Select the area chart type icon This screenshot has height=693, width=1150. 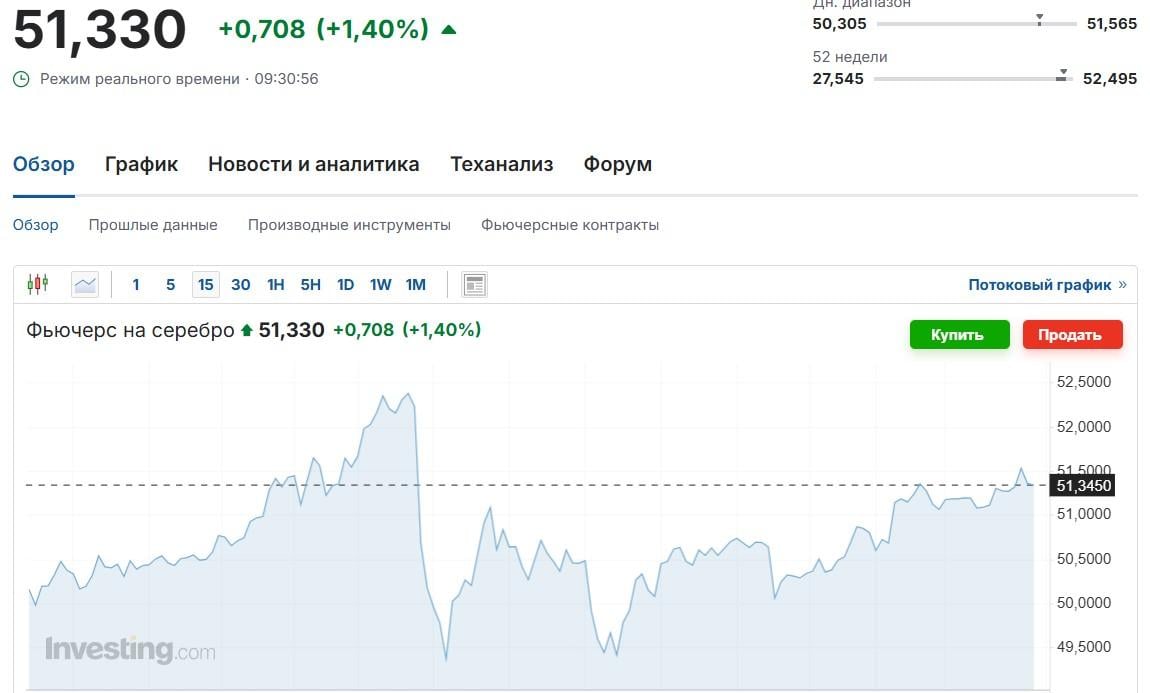[85, 285]
